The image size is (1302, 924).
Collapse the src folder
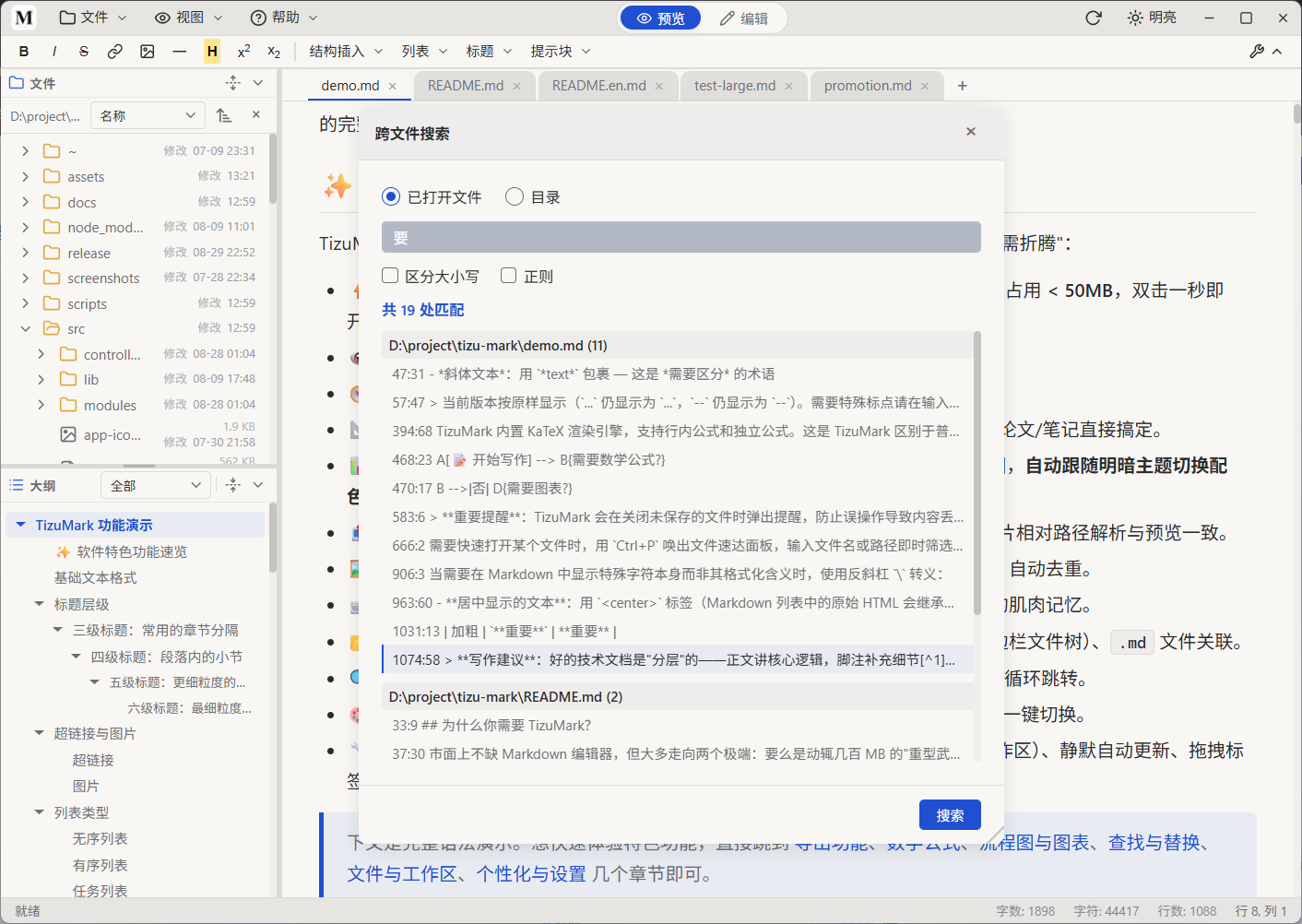[x=26, y=329]
